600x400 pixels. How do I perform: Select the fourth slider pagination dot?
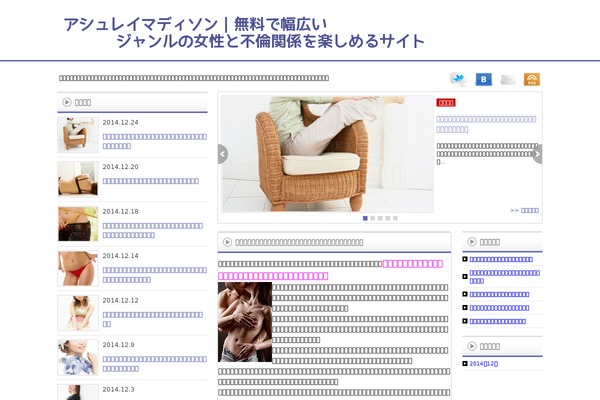[388, 218]
